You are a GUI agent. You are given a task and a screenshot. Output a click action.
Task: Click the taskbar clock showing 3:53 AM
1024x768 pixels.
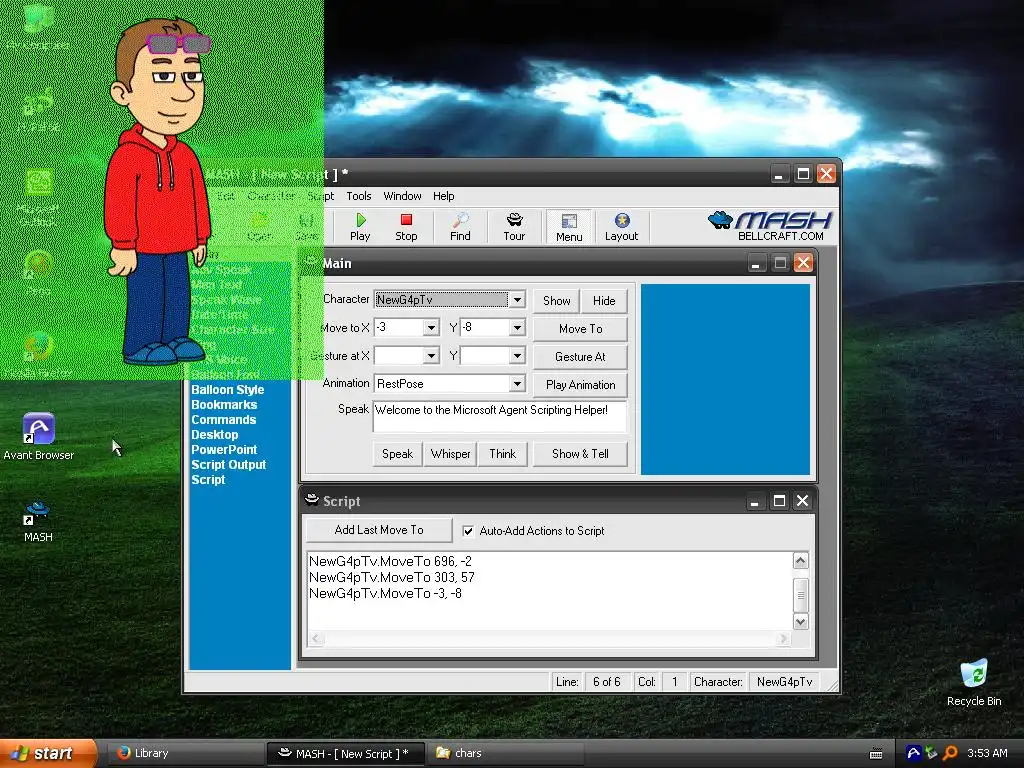987,753
